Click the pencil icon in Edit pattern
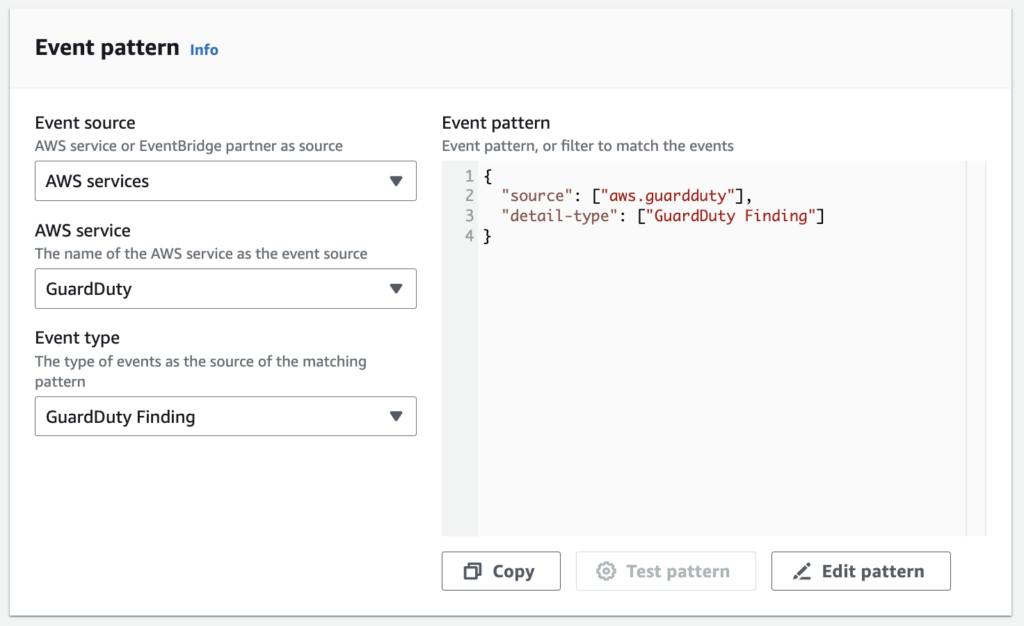Screen dimensions: 1024x626 tap(802, 571)
